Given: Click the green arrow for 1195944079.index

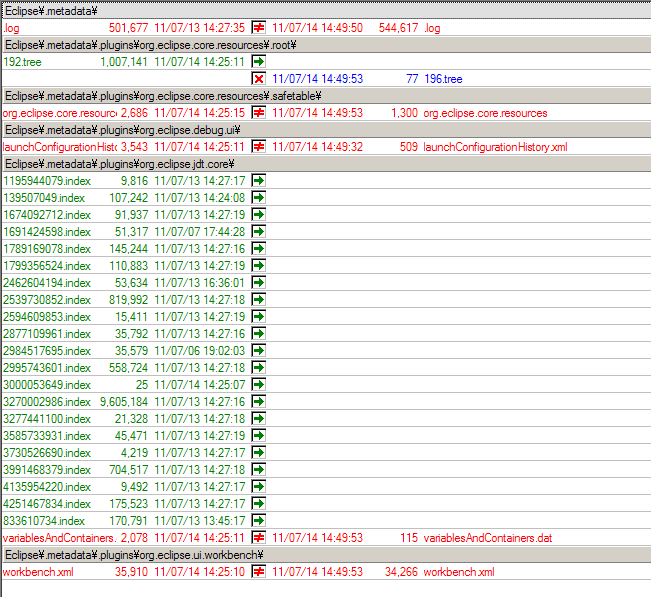Looking at the screenshot, I should pyautogui.click(x=259, y=181).
